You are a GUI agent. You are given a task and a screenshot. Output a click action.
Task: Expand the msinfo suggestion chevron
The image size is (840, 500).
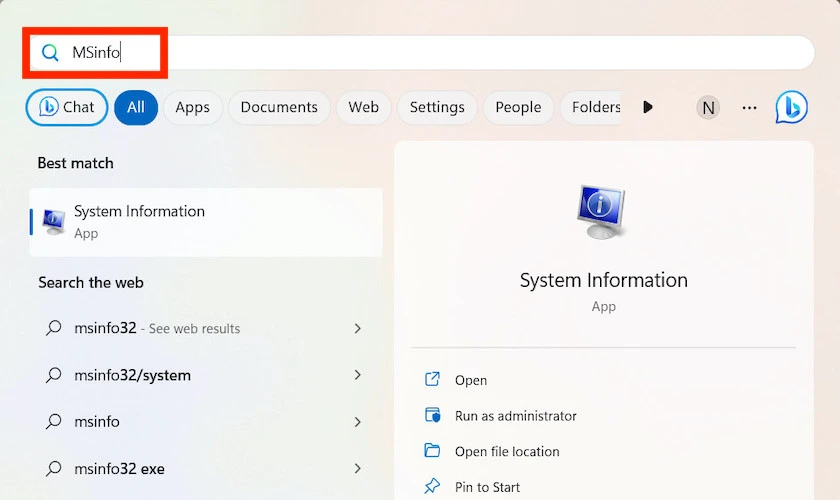pos(357,422)
